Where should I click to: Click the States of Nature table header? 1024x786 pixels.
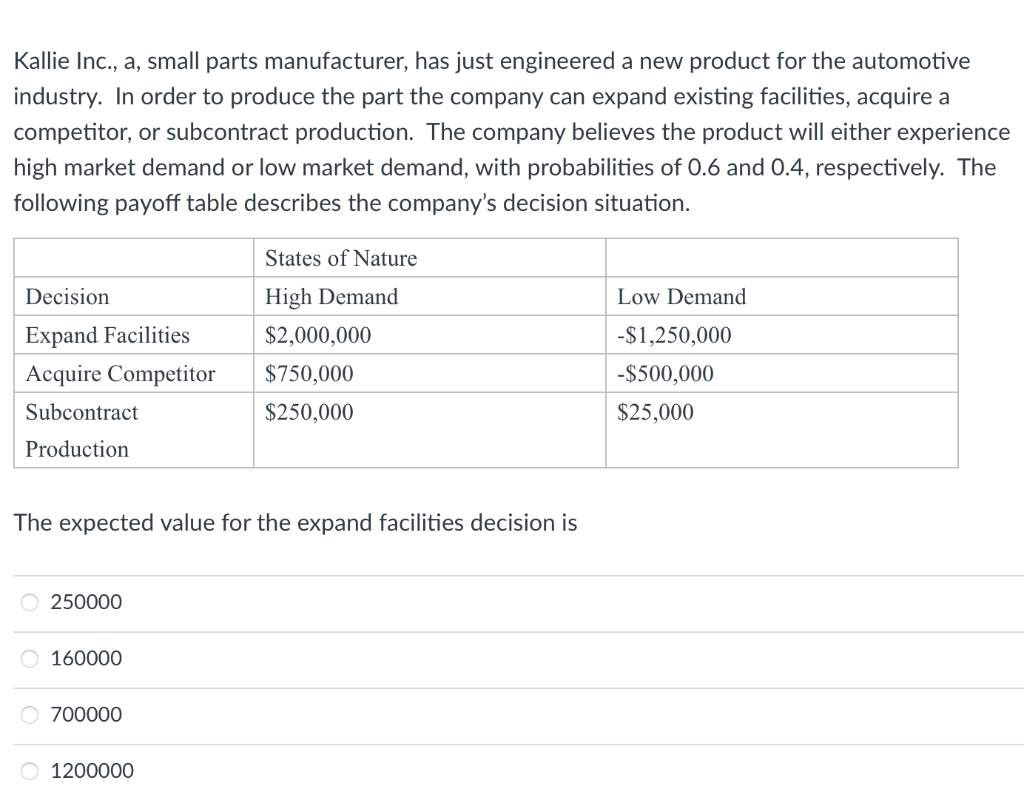pos(340,258)
